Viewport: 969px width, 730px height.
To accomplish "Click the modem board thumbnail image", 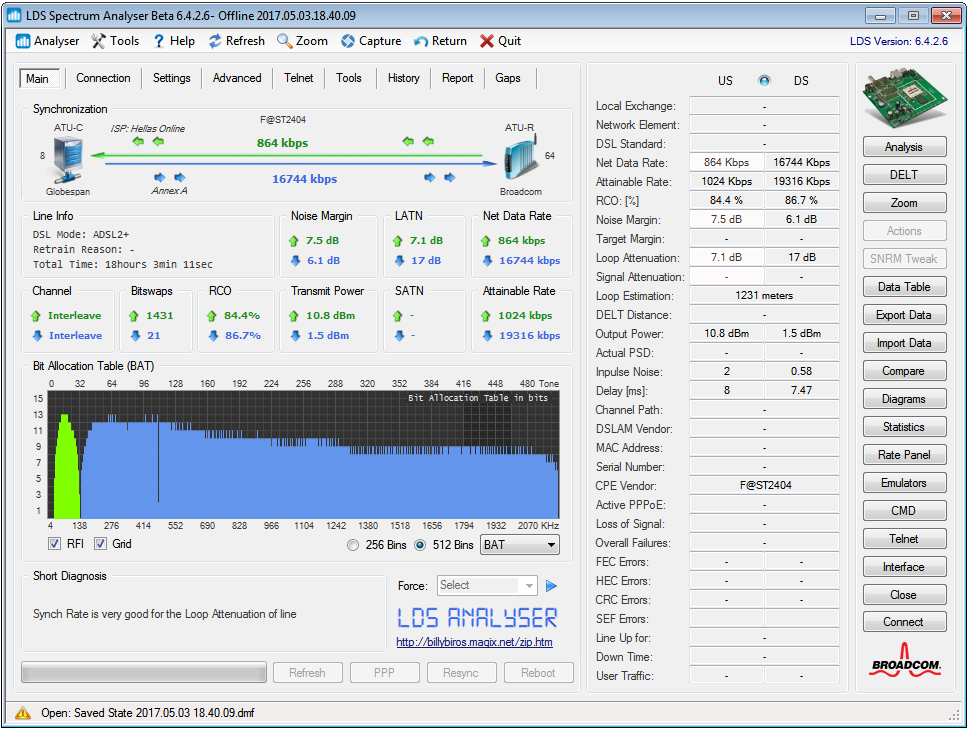I will click(903, 98).
